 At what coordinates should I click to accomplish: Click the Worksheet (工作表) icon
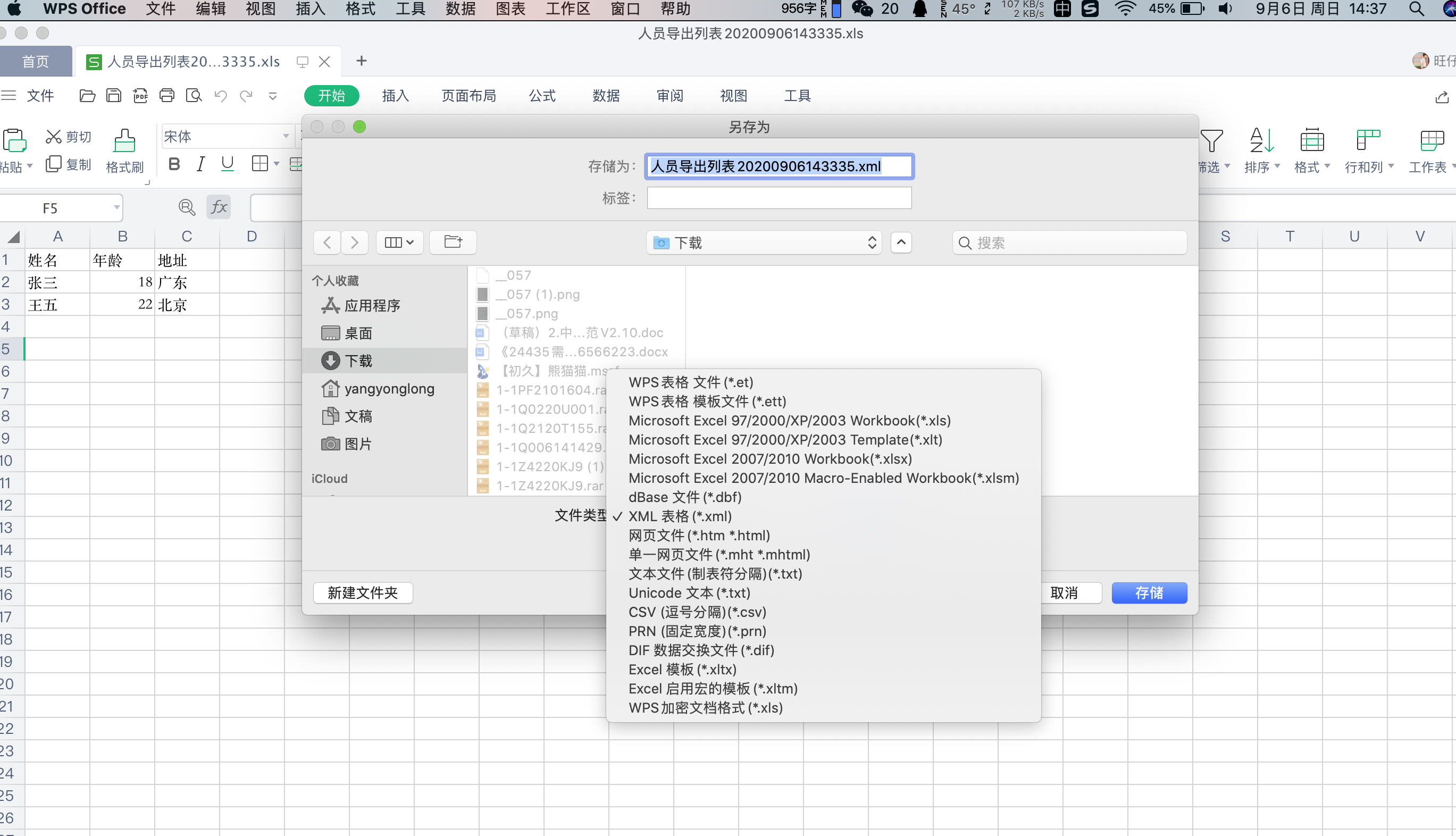(x=1432, y=140)
